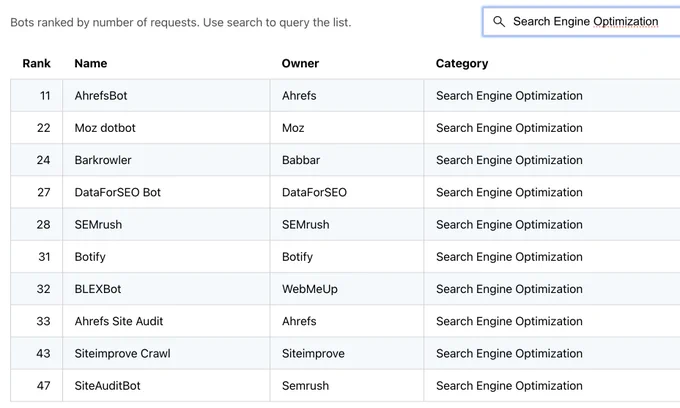
Task: Click owner Moz cell
Action: [347, 127]
